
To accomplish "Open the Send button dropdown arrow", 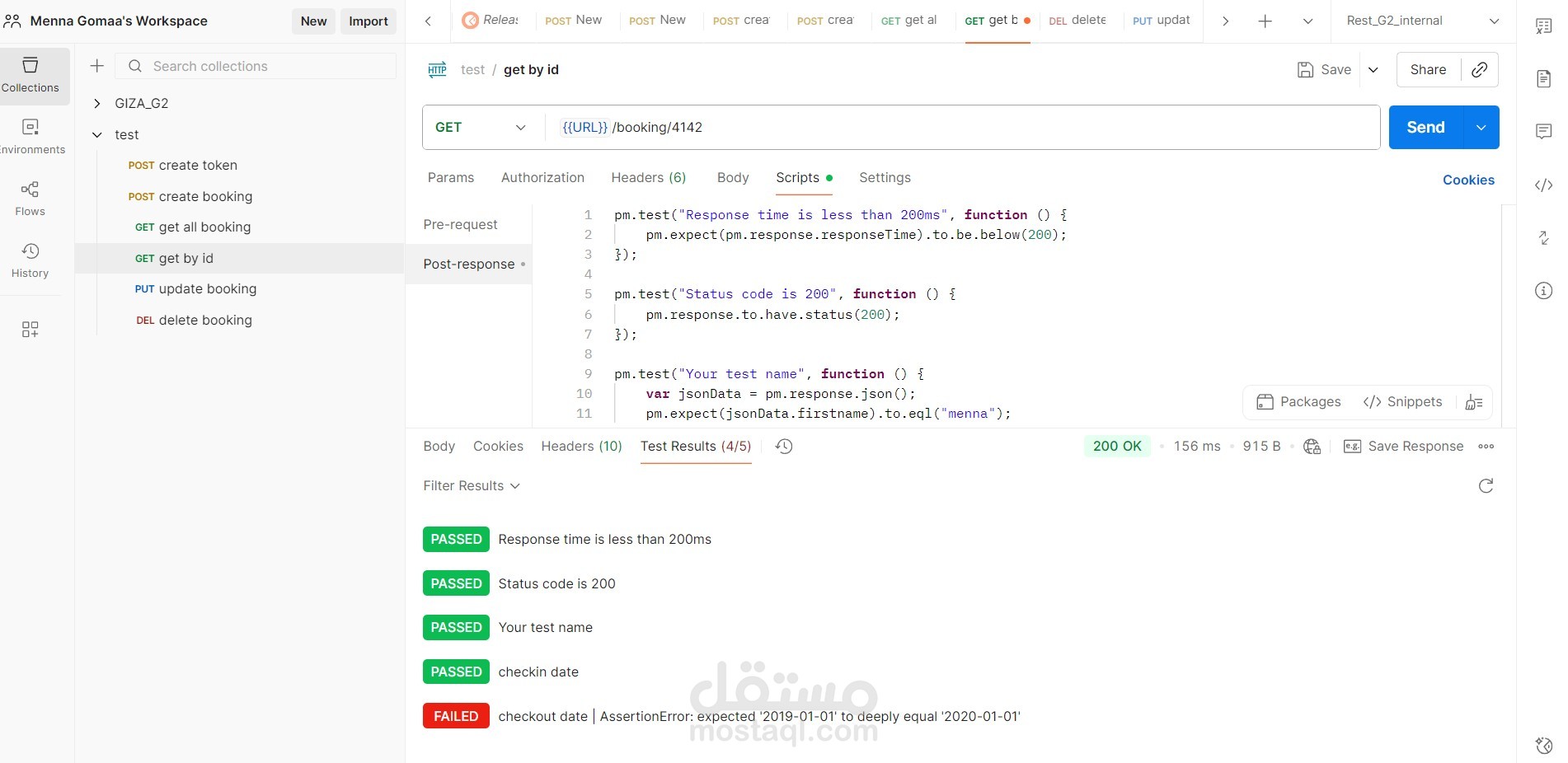I will pyautogui.click(x=1481, y=127).
